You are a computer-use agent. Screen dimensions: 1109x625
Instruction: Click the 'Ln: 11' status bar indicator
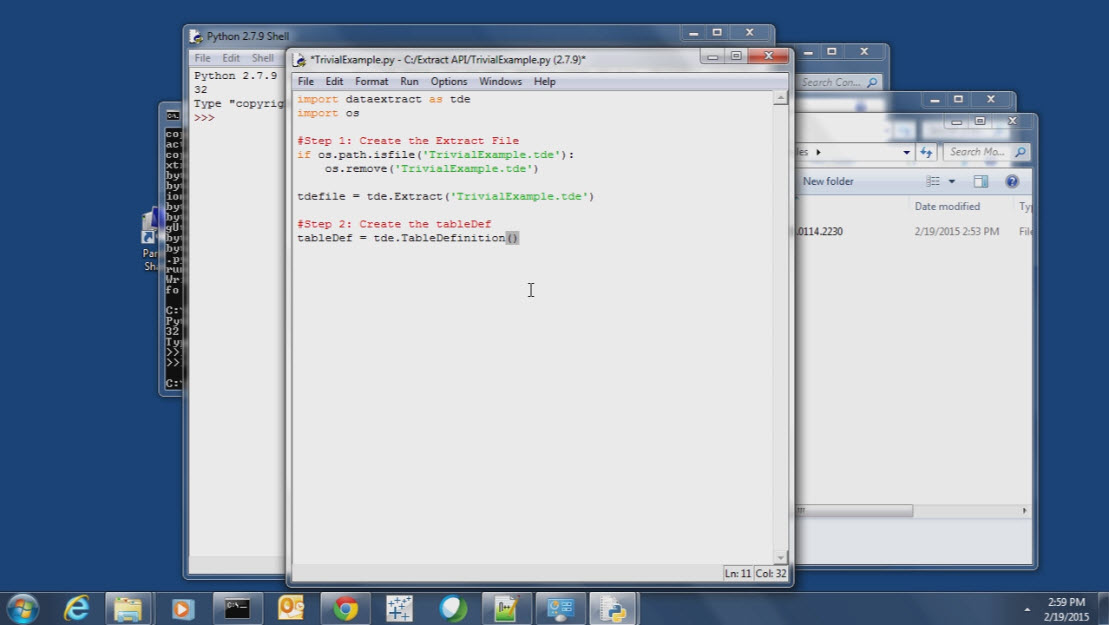click(x=737, y=573)
